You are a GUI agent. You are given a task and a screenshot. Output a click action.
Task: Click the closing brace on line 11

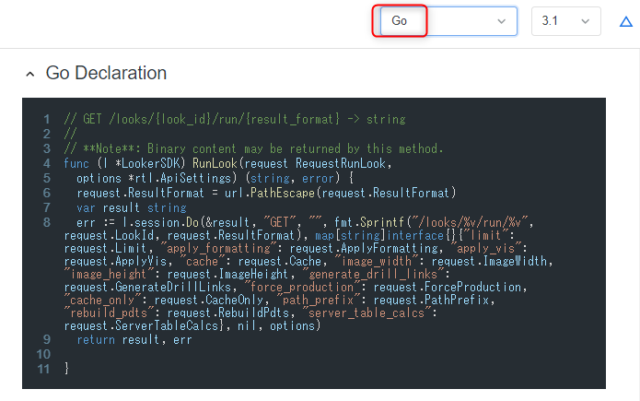(x=67, y=368)
